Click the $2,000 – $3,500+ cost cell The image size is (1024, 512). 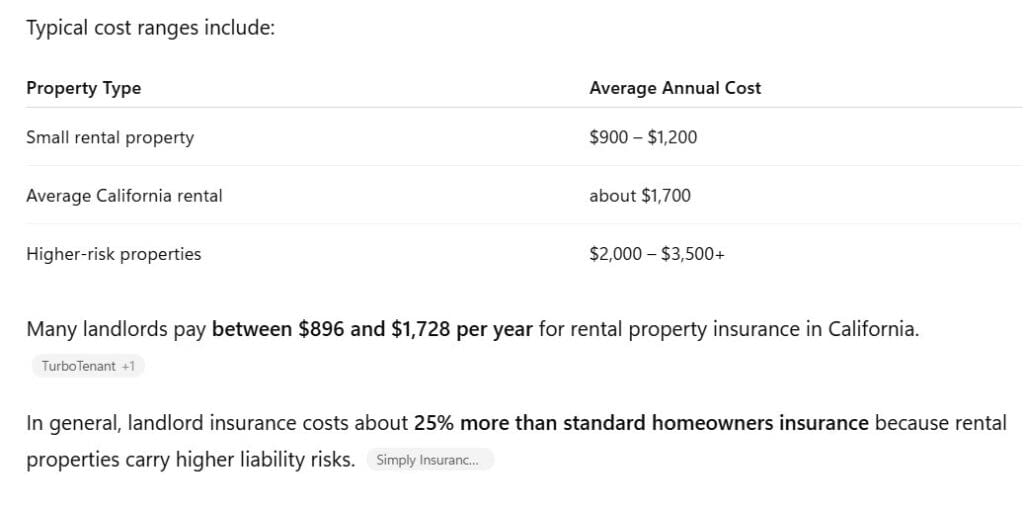point(657,254)
